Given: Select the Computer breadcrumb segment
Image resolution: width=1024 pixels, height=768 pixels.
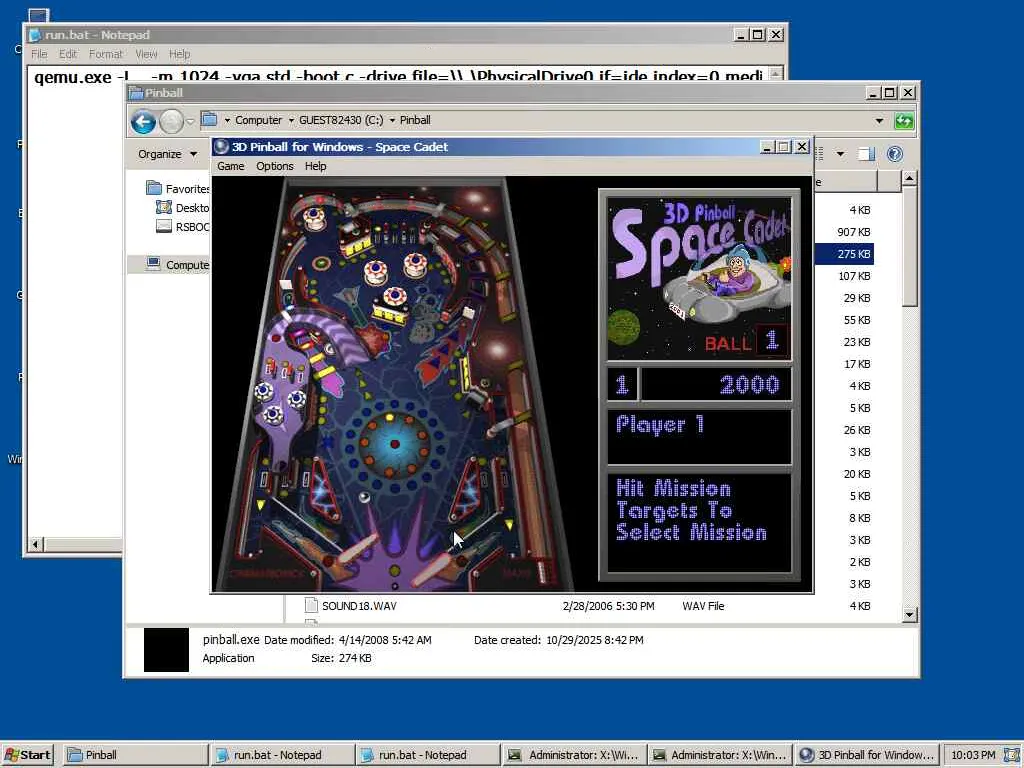Looking at the screenshot, I should [x=259, y=120].
